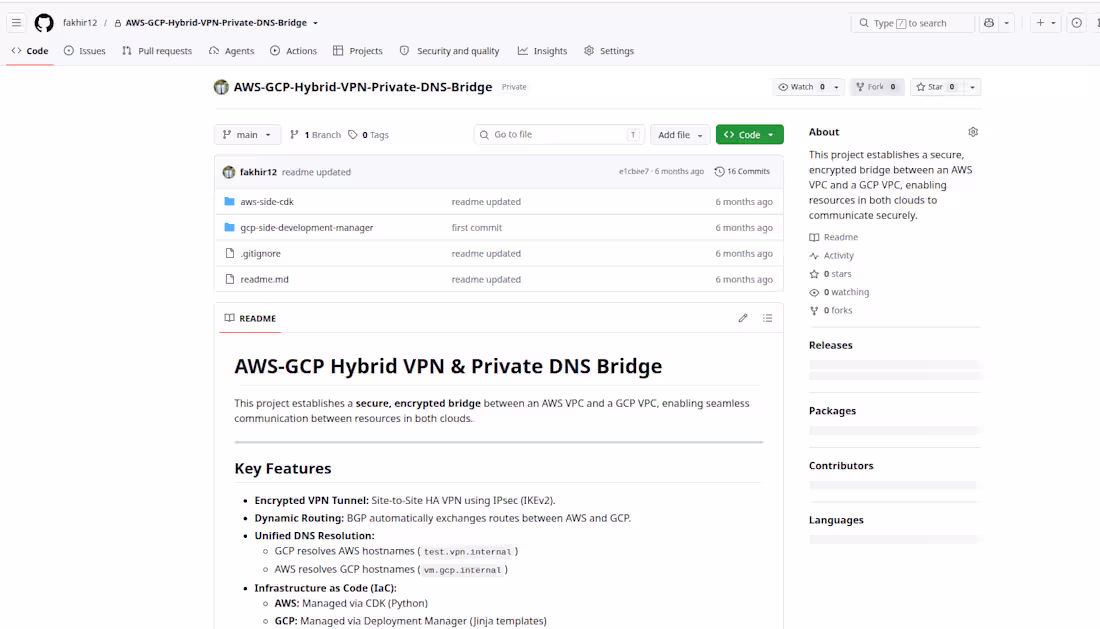Open the readme.md file
This screenshot has width=1100, height=629.
[x=264, y=279]
